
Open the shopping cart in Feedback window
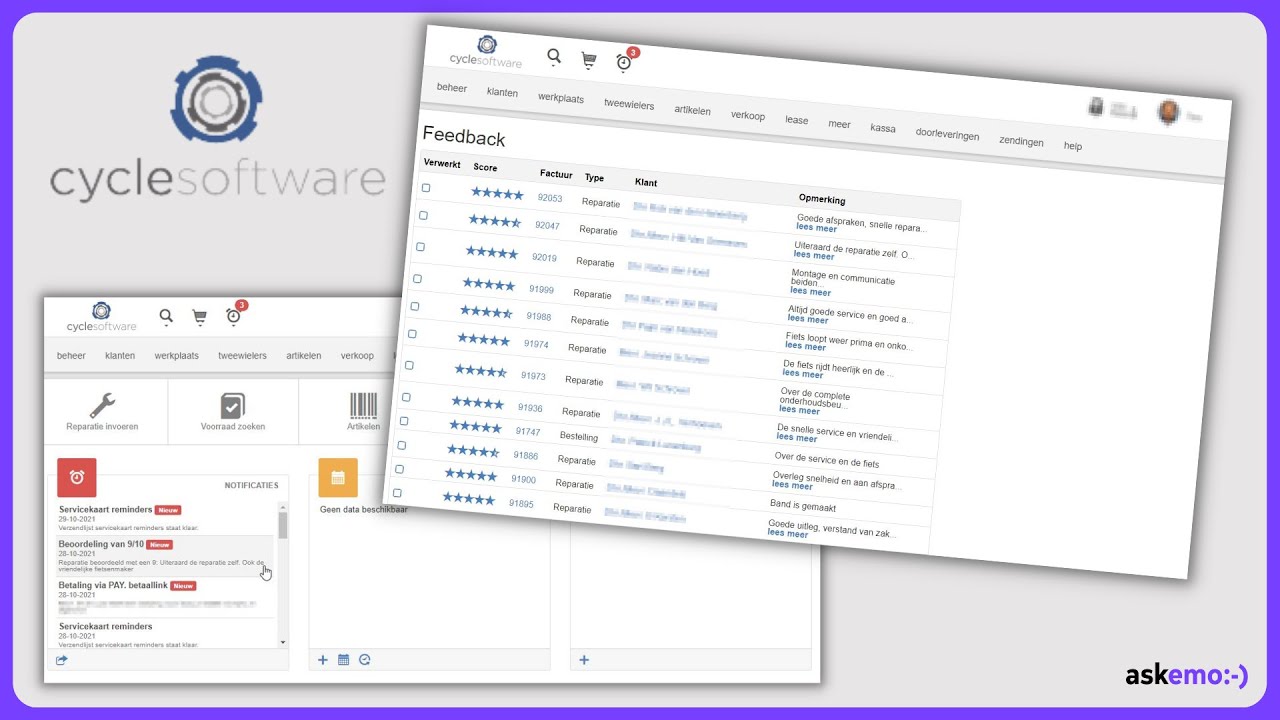point(589,61)
